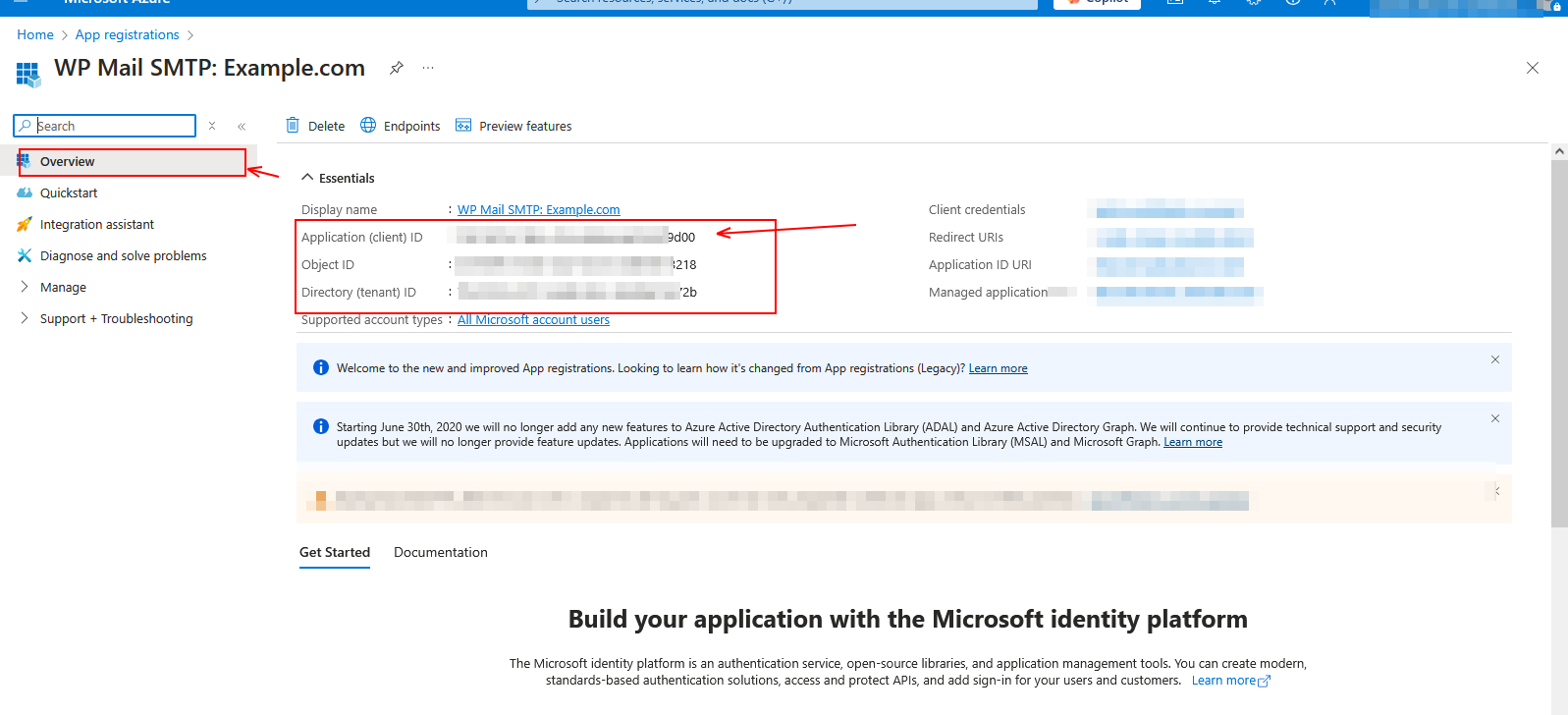Open the Redirect URIs value link
This screenshot has width=1568, height=715.
coord(1174,238)
